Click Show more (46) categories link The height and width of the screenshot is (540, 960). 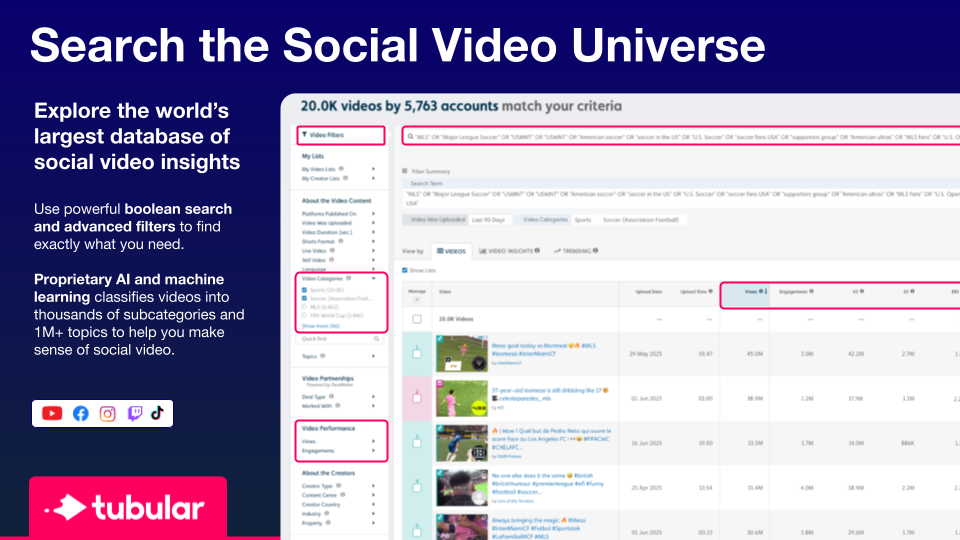coord(320,326)
